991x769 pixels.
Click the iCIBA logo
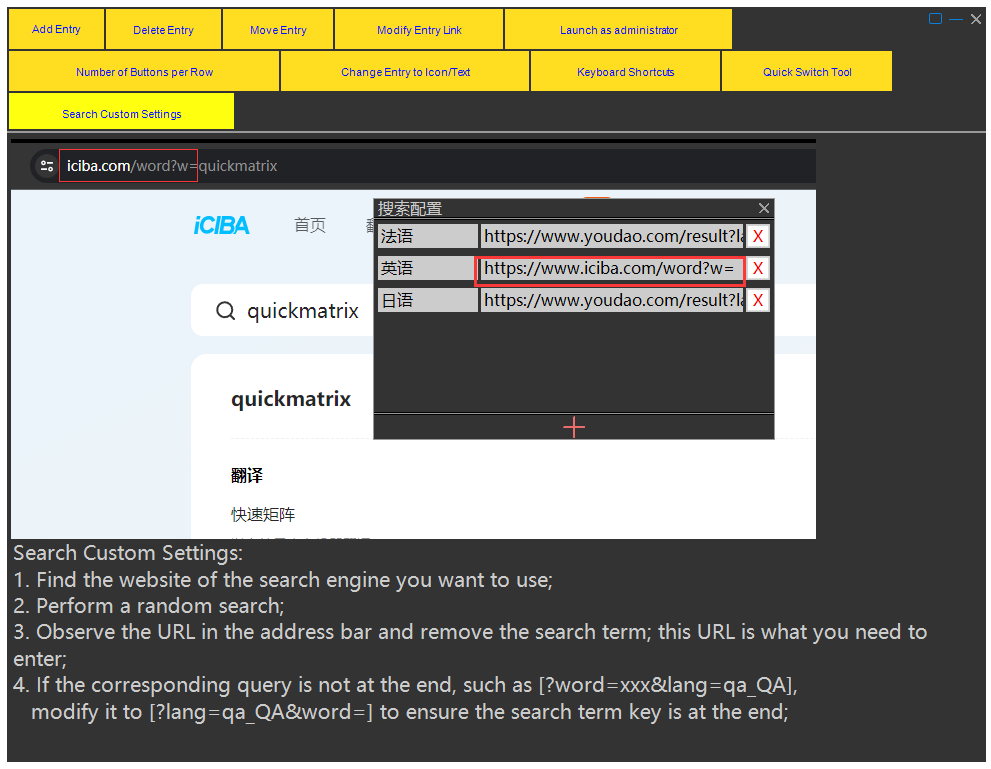point(222,225)
